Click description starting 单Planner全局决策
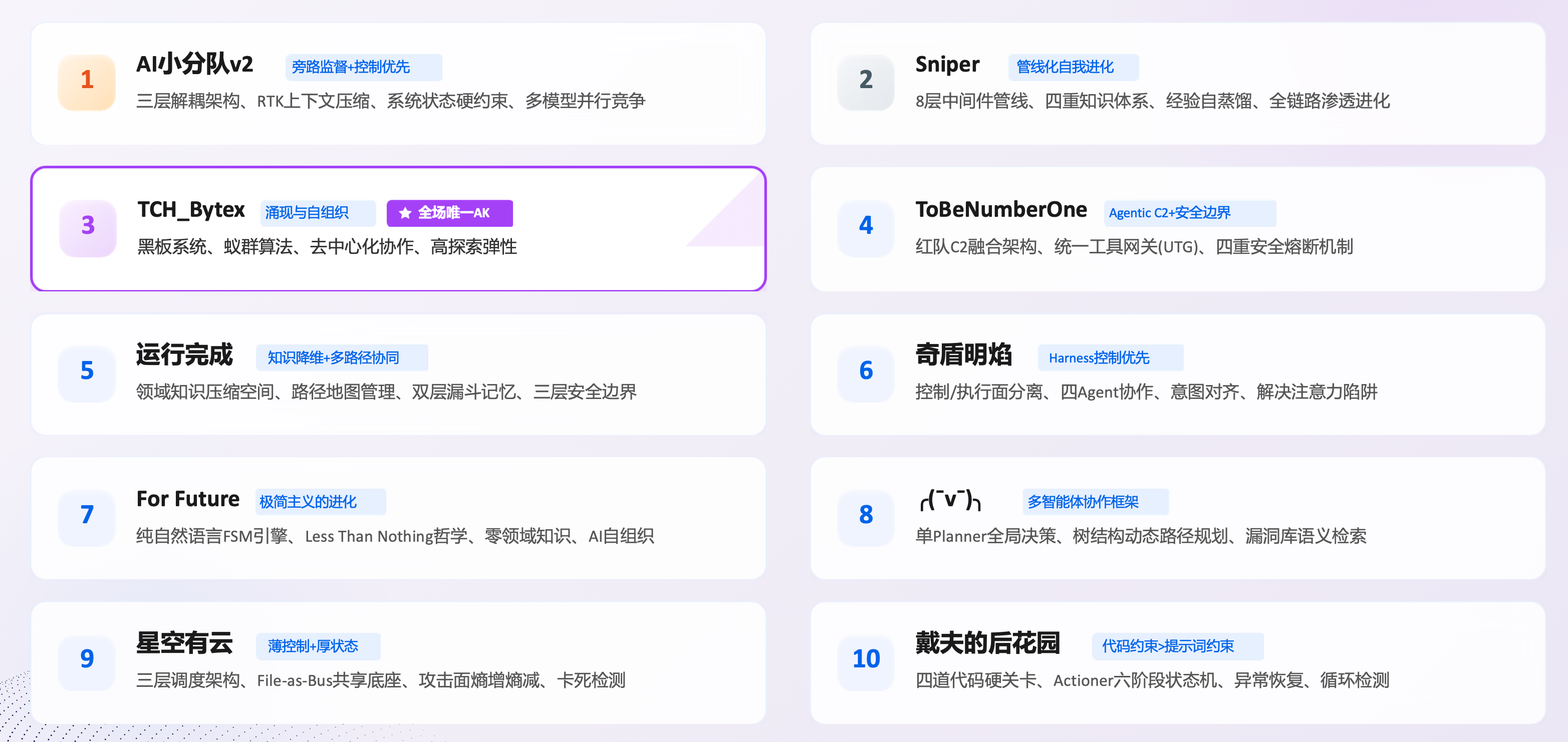The image size is (1568, 742). pyautogui.click(x=1141, y=536)
